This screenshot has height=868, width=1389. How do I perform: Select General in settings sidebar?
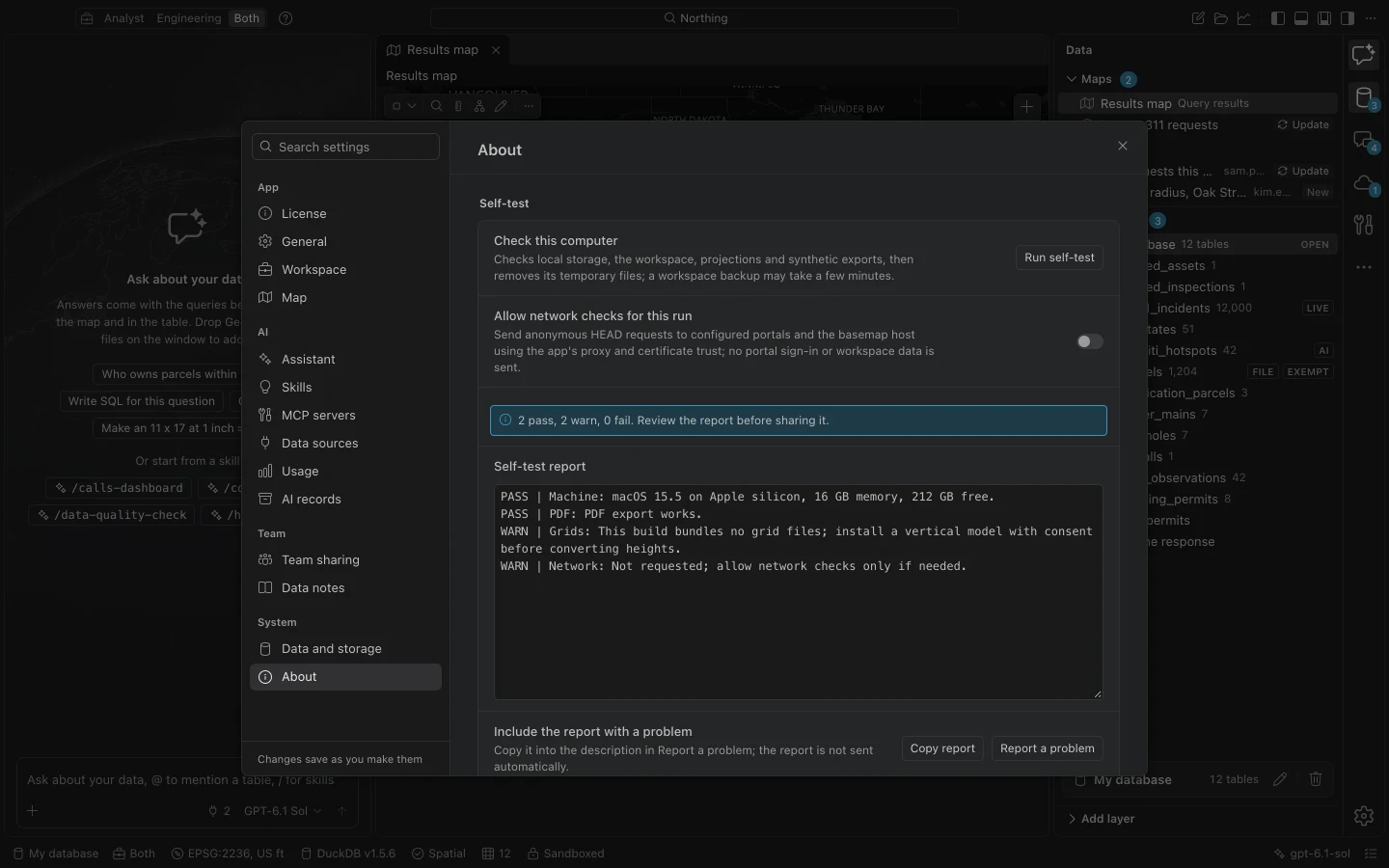click(x=345, y=241)
